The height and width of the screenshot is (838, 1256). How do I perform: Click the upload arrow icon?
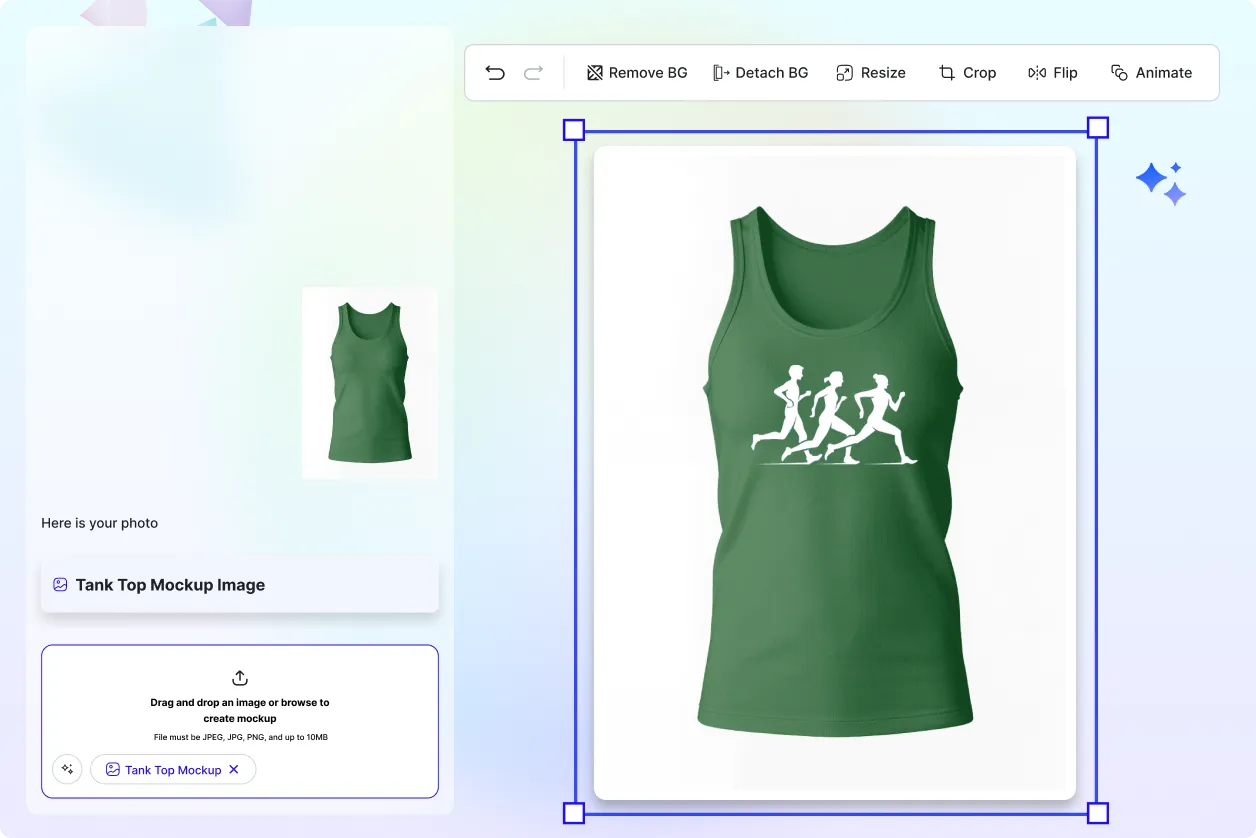pyautogui.click(x=239, y=678)
